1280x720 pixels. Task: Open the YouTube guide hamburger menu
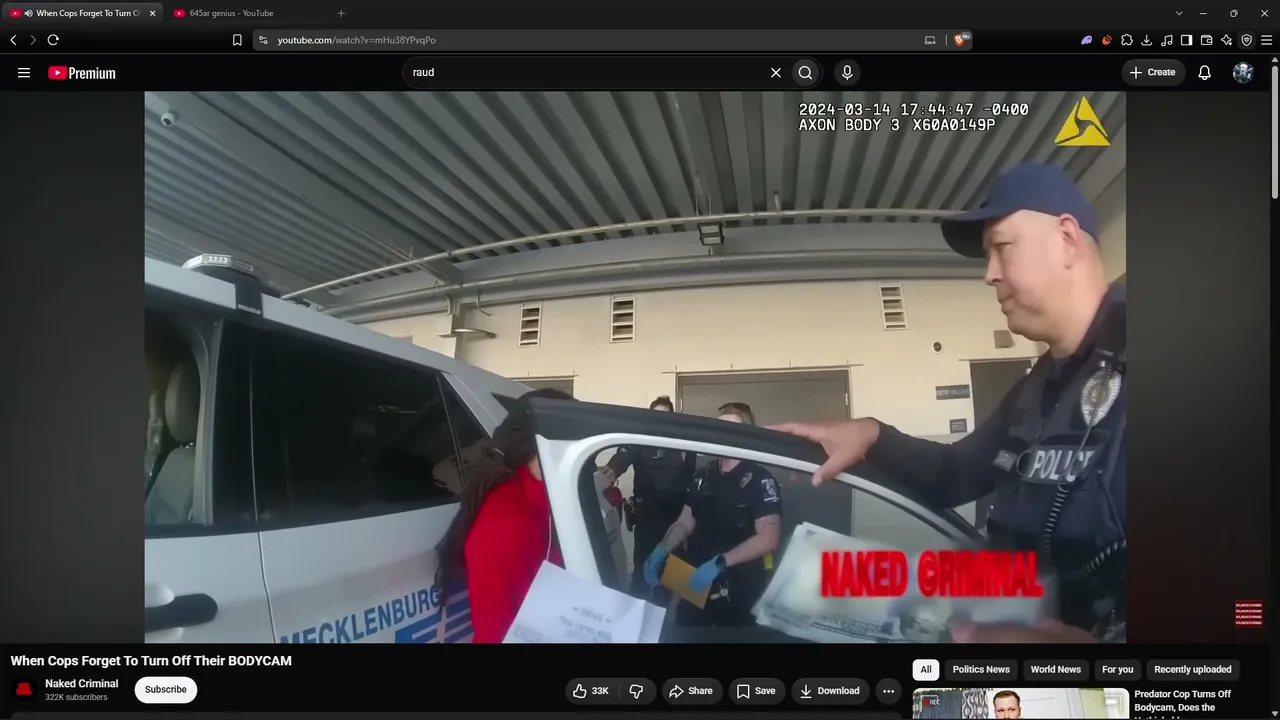click(24, 73)
